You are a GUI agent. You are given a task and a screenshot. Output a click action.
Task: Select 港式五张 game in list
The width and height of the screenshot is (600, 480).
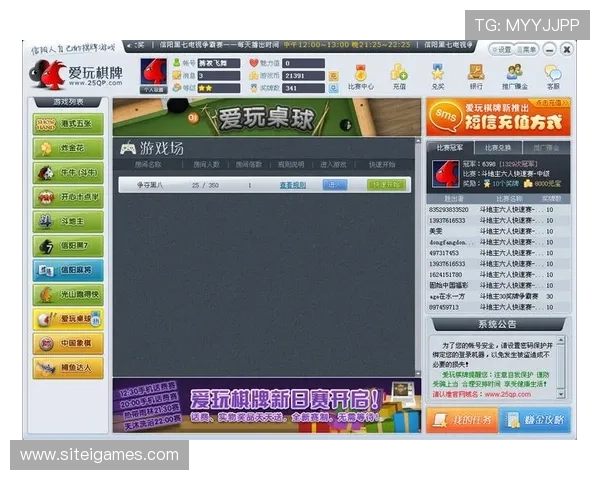click(68, 124)
